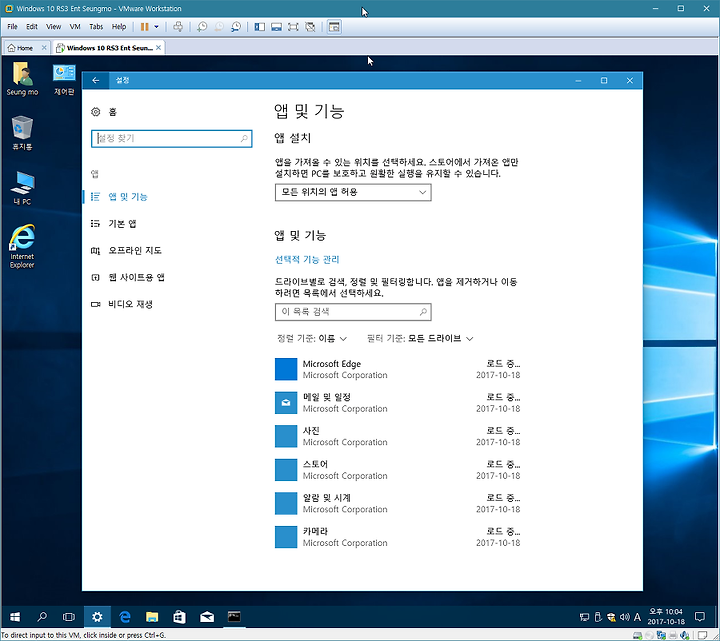Open the 정렬 기준: 이름 dropdown
Screen dimensions: 720x641
pos(312,338)
